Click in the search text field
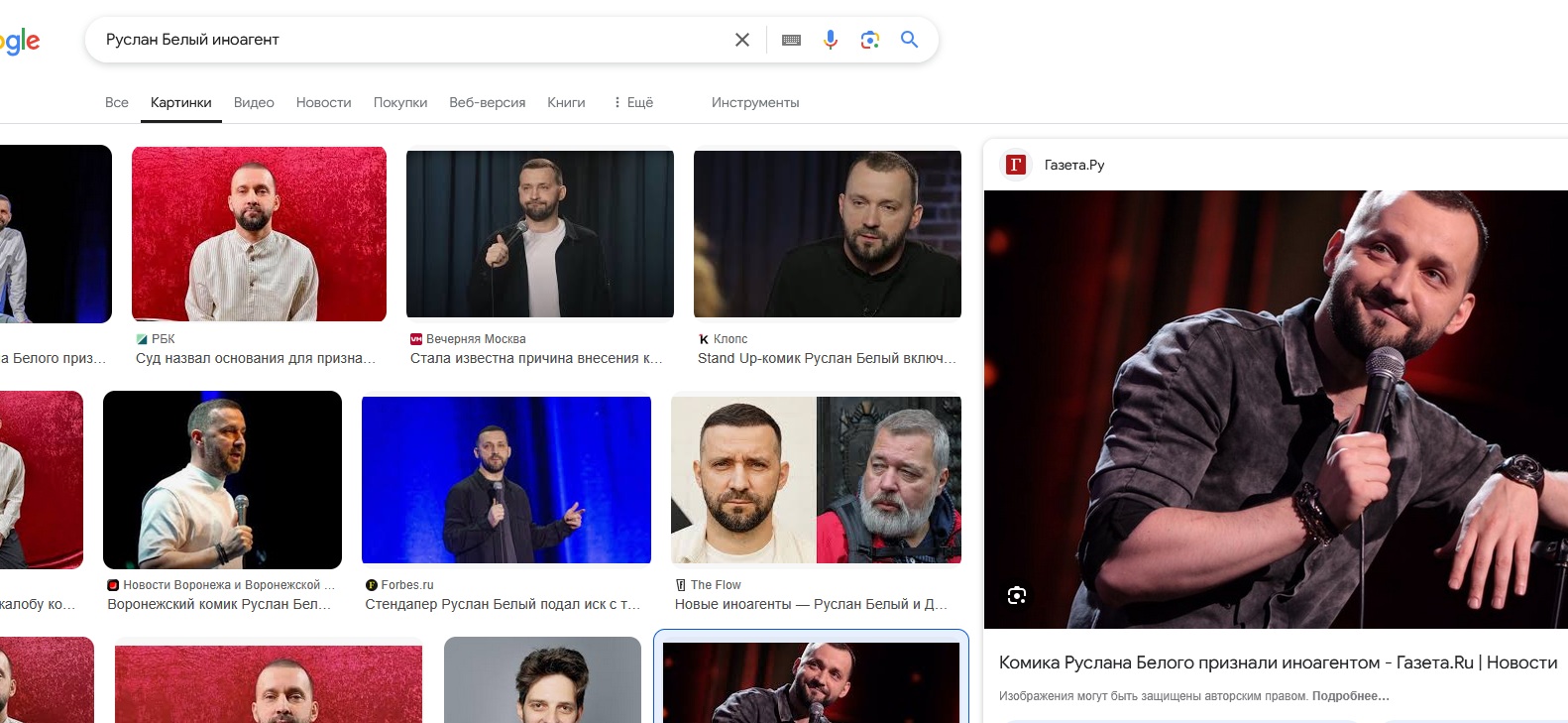 [x=396, y=40]
